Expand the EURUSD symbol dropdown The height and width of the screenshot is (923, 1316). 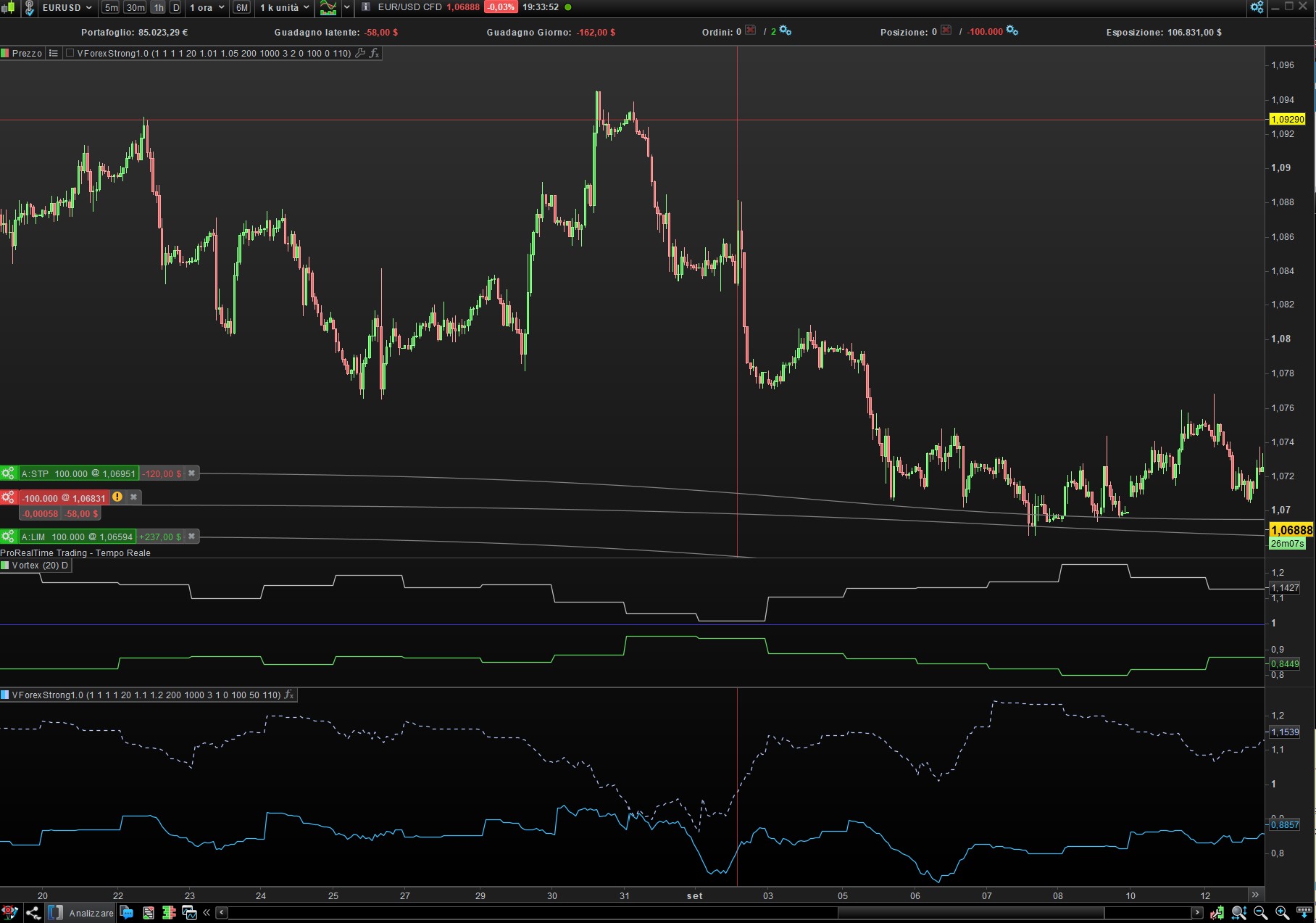click(88, 7)
